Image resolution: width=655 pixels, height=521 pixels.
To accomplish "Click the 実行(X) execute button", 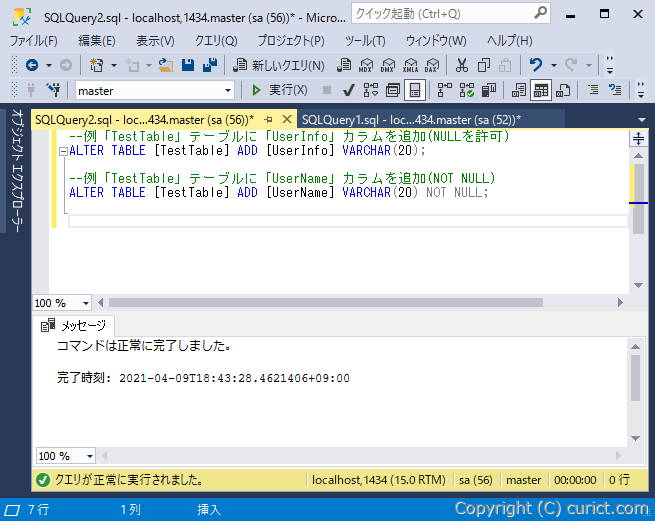I will tap(279, 90).
